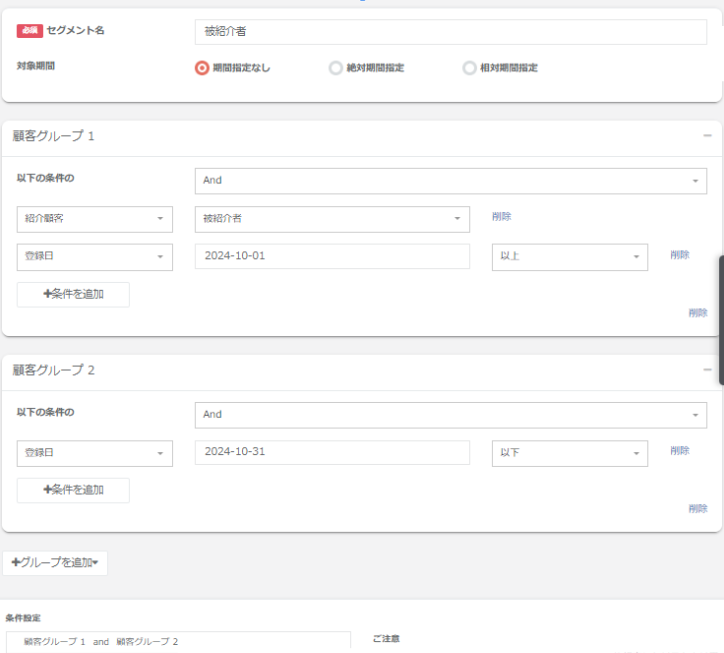Open the 紹介顧客 condition dropdown
This screenshot has height=653, width=724.
[x=95, y=219]
